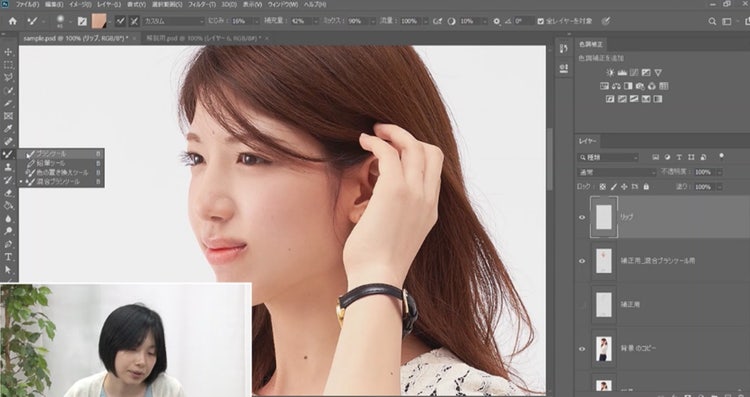The width and height of the screenshot is (750, 397).
Task: Hide the リップ layer
Action: coord(582,217)
